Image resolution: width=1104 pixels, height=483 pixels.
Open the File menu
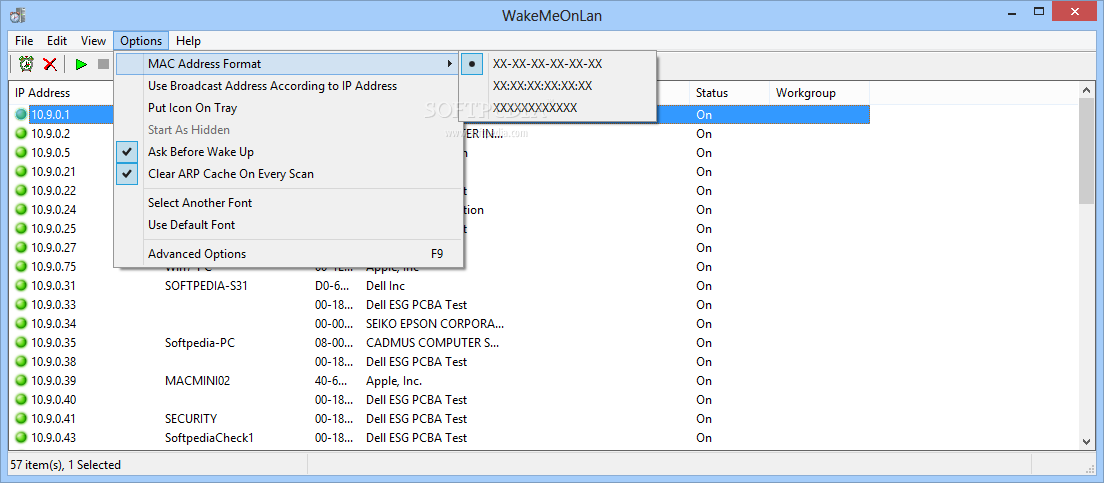point(24,41)
